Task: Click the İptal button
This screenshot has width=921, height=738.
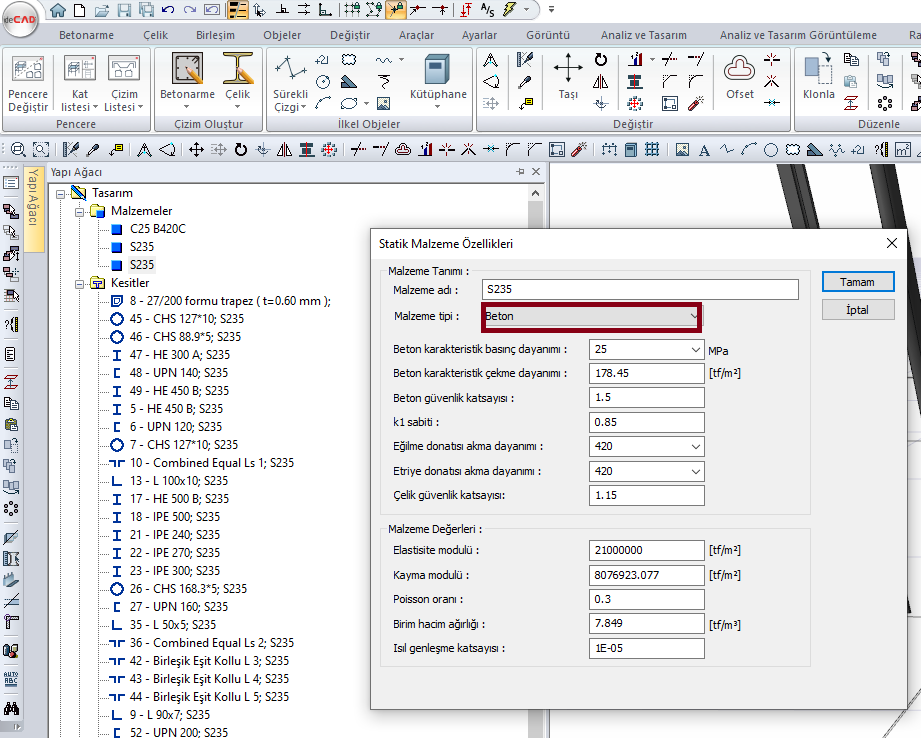Action: (x=858, y=310)
